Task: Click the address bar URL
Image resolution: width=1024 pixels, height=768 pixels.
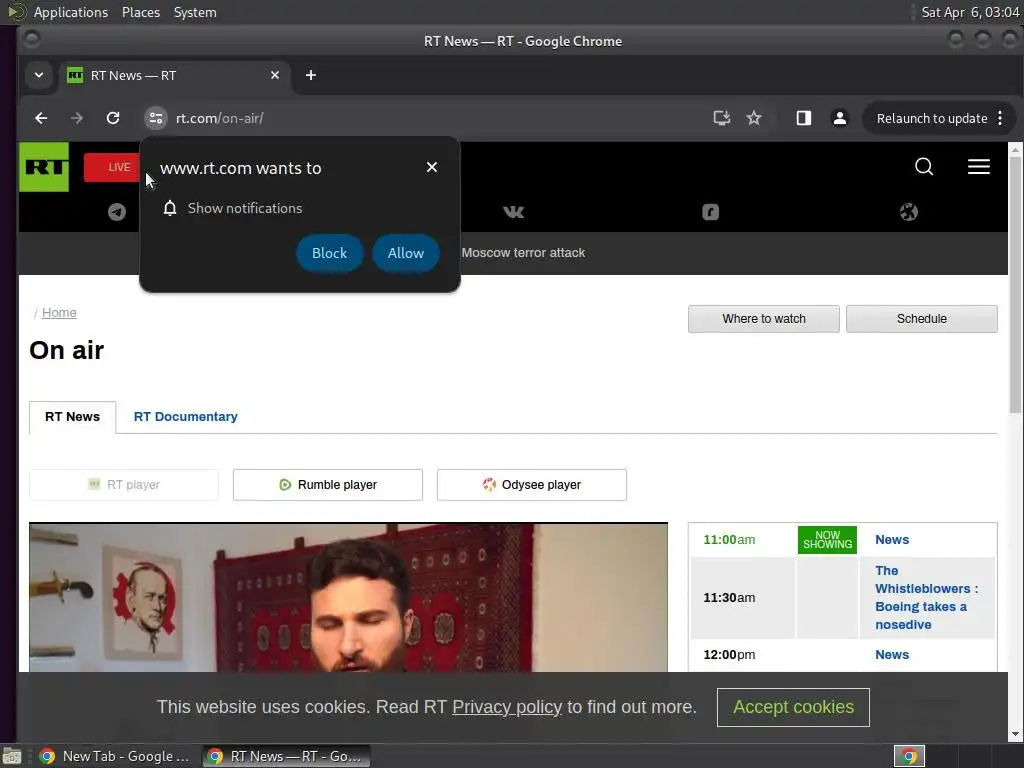Action: tap(219, 118)
